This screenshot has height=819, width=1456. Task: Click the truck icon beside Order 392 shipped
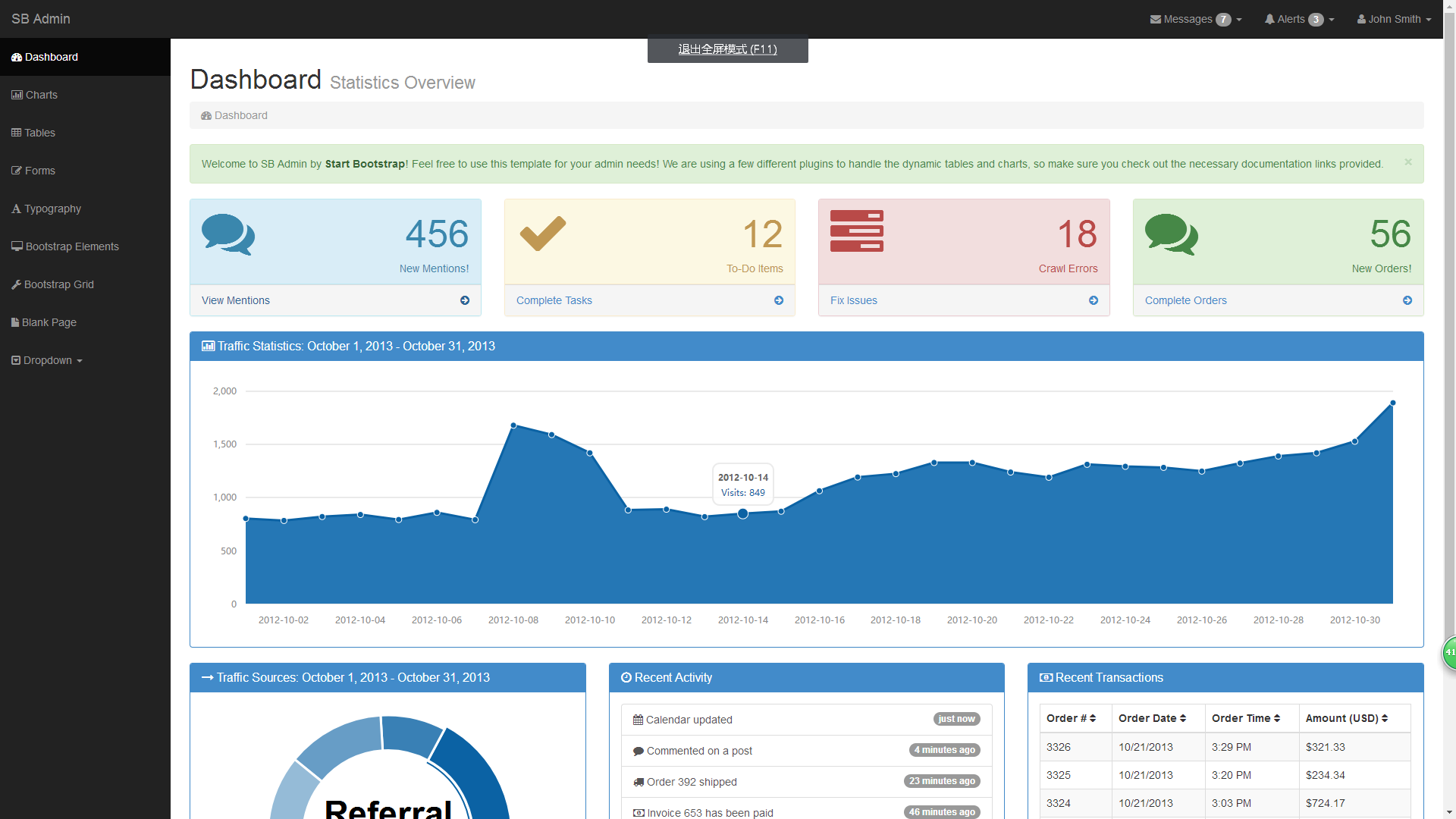click(639, 782)
